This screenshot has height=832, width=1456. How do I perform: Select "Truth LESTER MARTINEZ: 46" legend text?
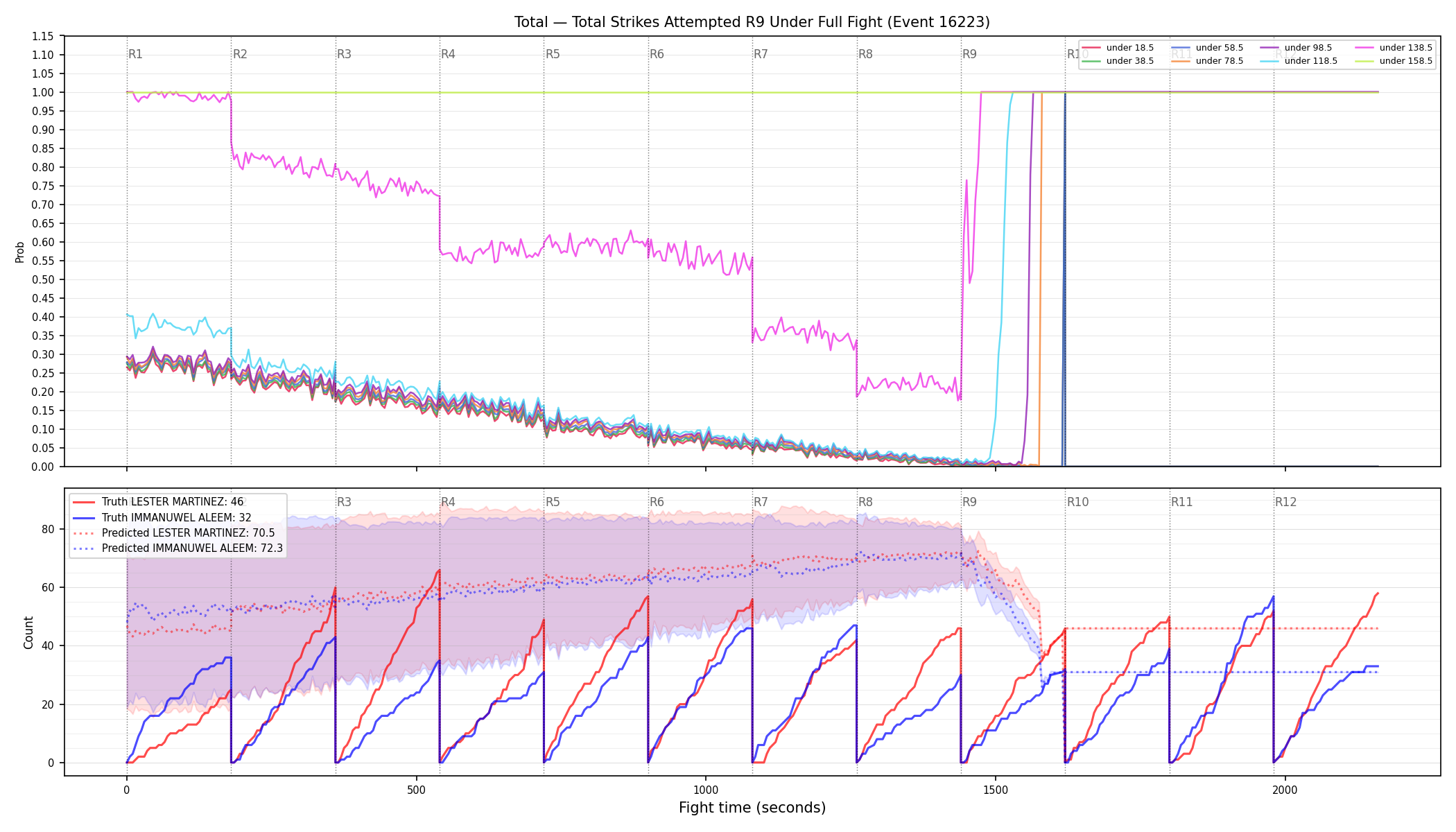173,502
